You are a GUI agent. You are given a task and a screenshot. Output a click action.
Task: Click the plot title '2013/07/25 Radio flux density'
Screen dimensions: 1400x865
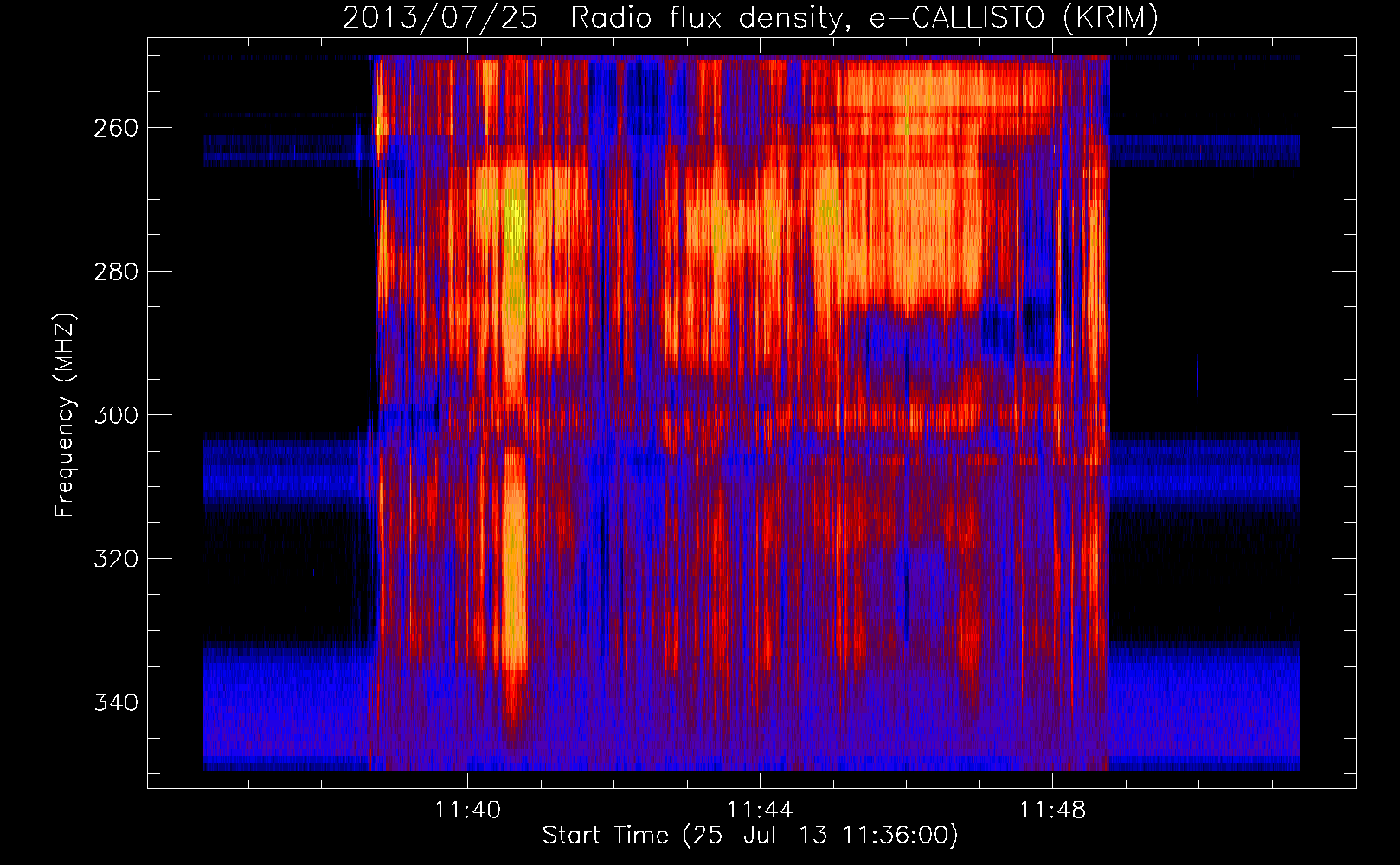750,17
